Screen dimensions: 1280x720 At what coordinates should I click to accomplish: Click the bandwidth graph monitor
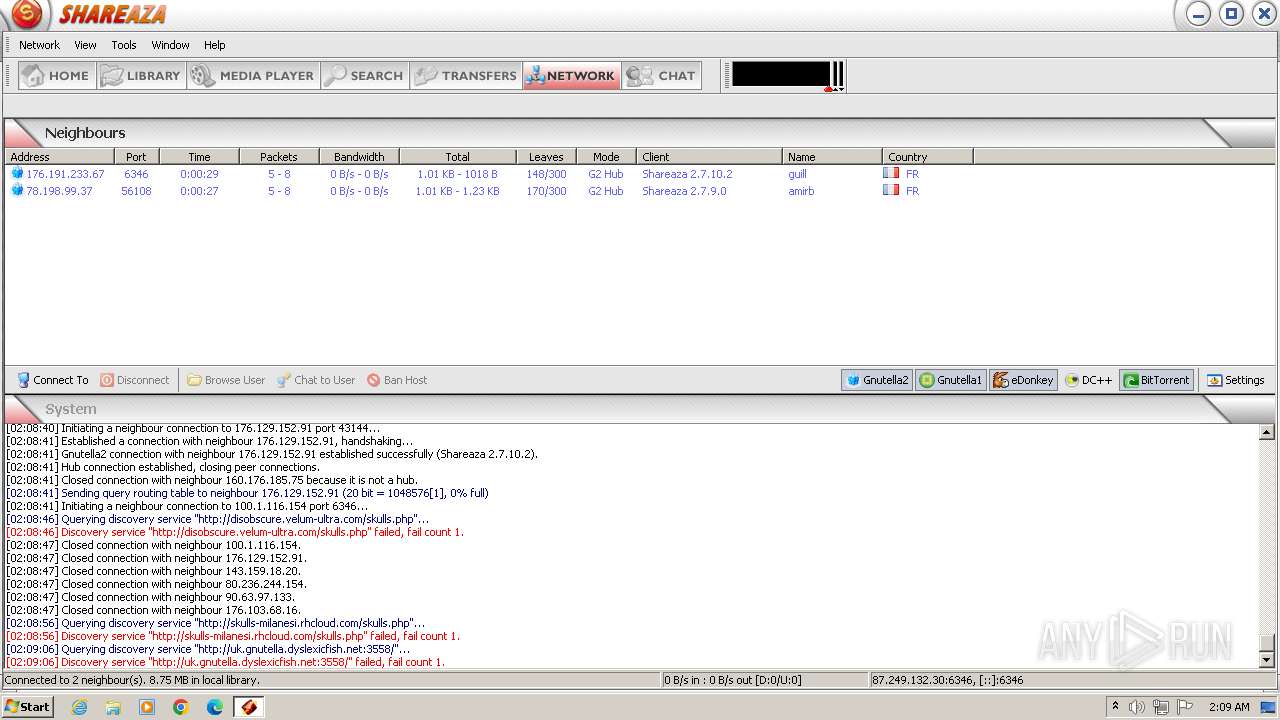point(780,75)
